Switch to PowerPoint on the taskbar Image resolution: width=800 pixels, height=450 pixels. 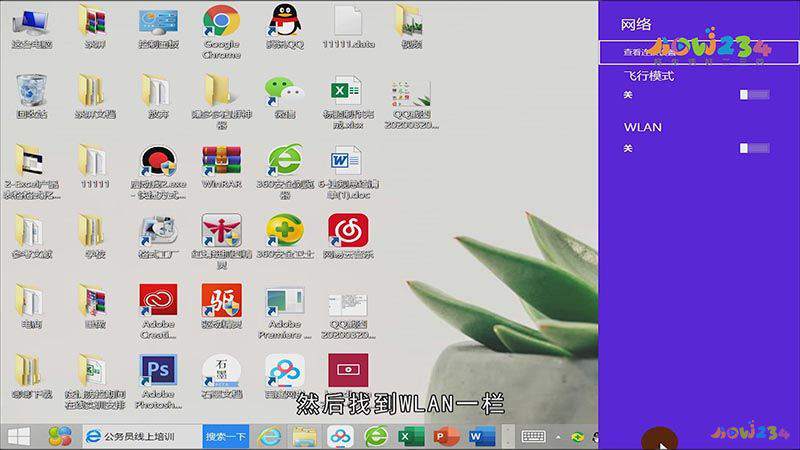[x=446, y=437]
